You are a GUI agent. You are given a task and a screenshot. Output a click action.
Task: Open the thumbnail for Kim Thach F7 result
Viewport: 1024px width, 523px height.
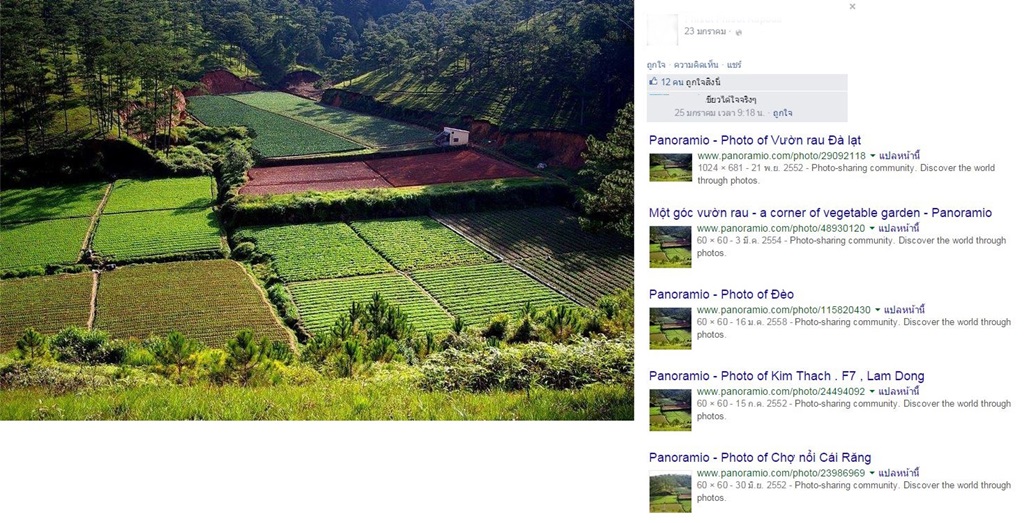pos(670,410)
